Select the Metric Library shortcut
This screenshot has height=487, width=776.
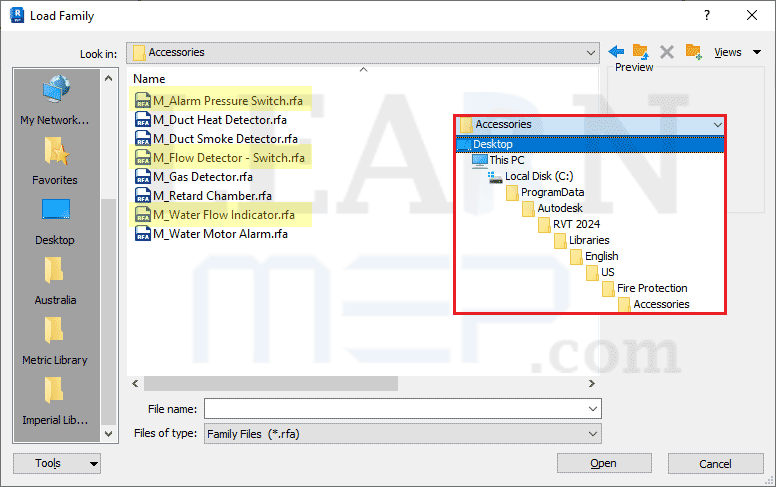coord(55,340)
